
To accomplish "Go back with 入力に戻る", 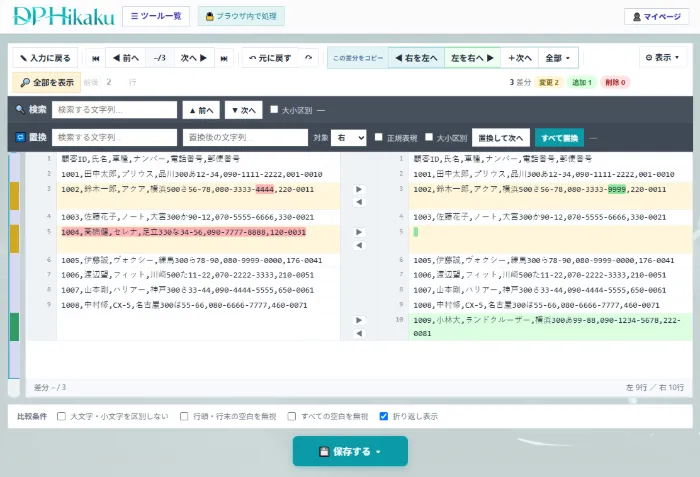I will [45, 58].
